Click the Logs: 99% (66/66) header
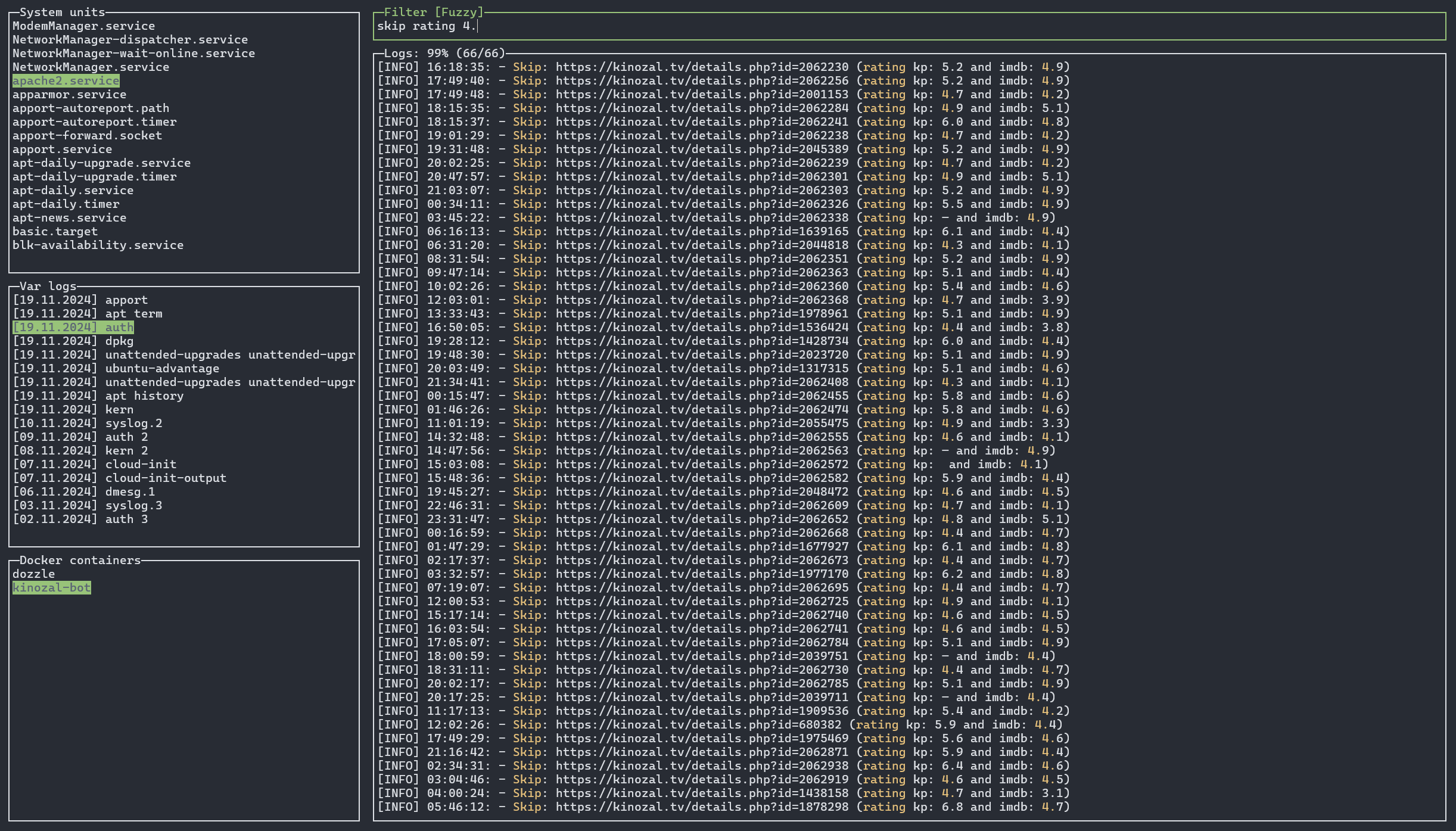This screenshot has height=831, width=1456. [444, 53]
